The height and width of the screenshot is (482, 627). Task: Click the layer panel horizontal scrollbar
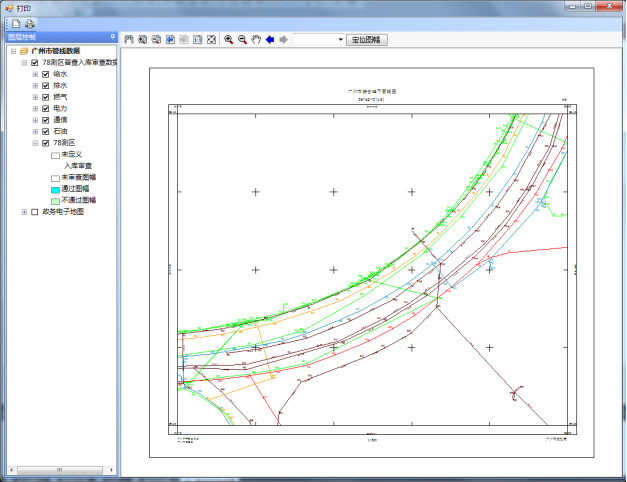tap(58, 469)
